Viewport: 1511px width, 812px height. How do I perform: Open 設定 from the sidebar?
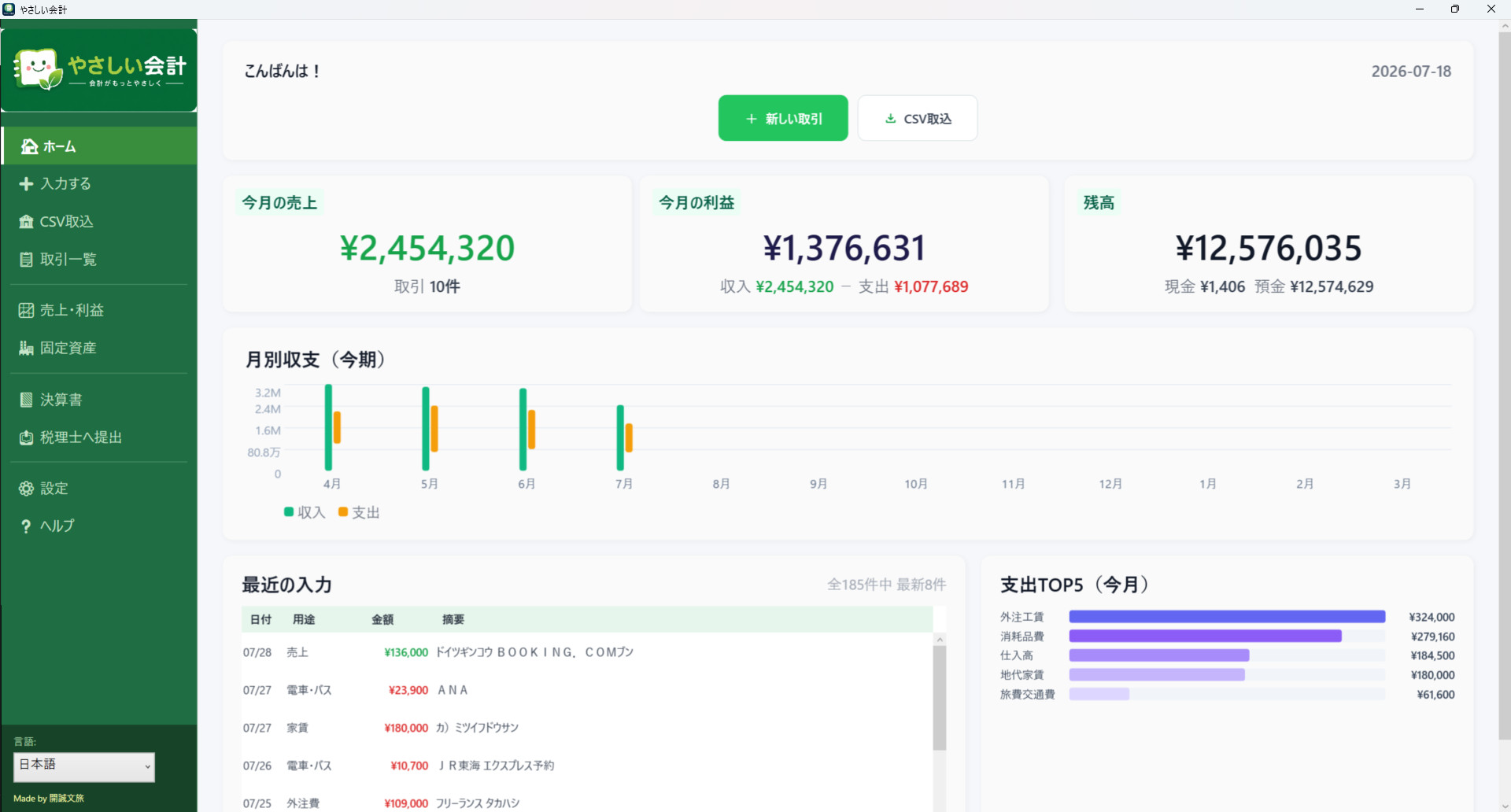click(x=99, y=489)
